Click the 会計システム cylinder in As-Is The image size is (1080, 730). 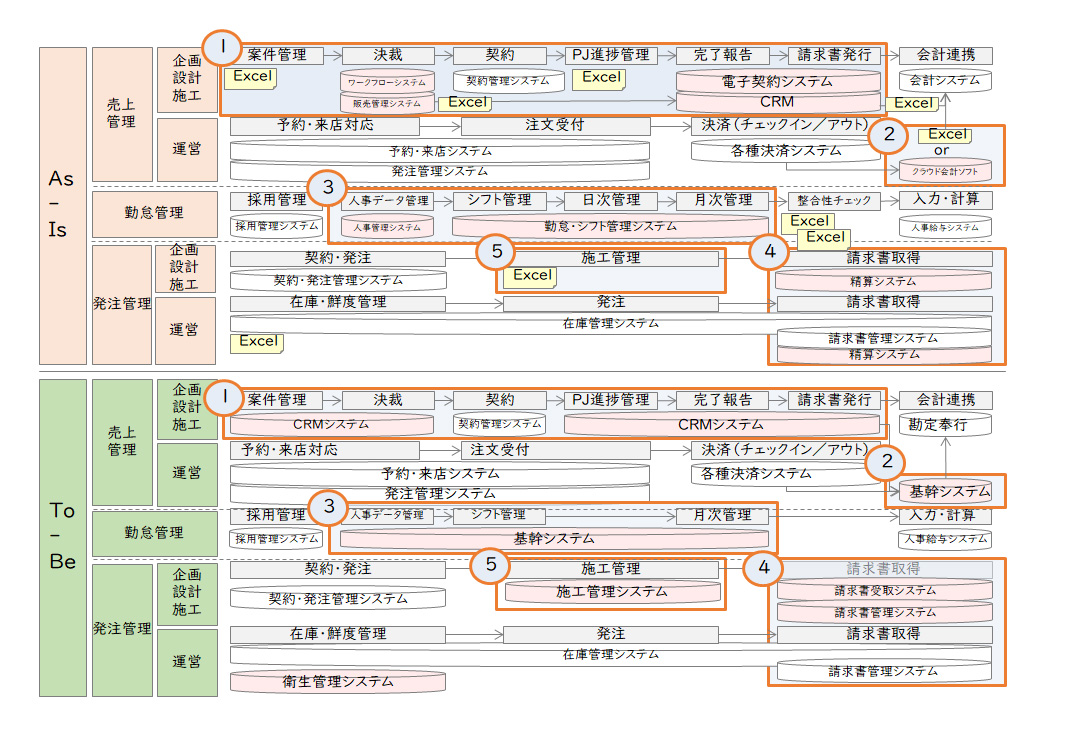point(945,80)
